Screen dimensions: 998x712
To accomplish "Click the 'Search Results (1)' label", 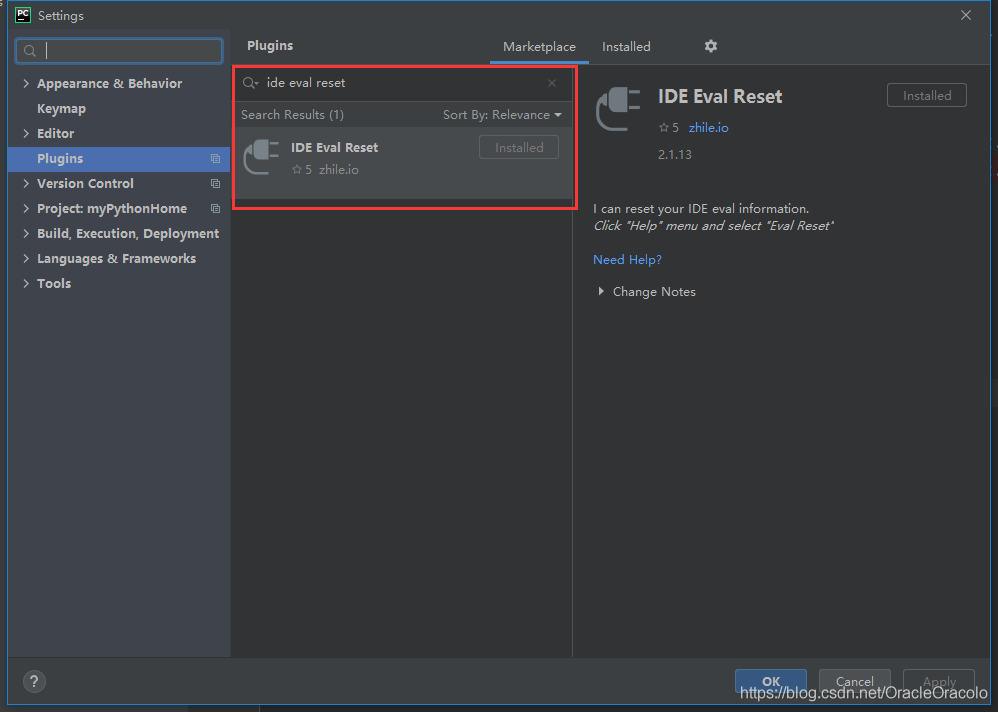I will click(292, 115).
